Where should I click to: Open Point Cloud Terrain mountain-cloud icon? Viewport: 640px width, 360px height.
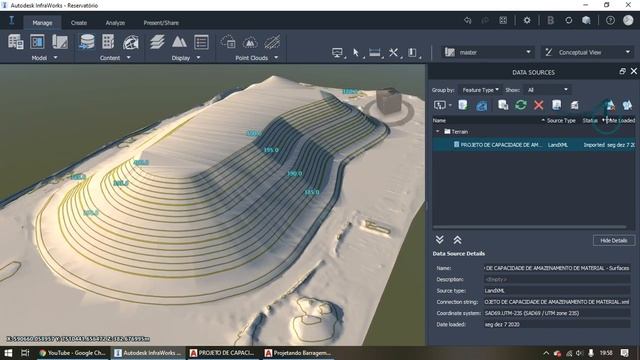(x=250, y=42)
